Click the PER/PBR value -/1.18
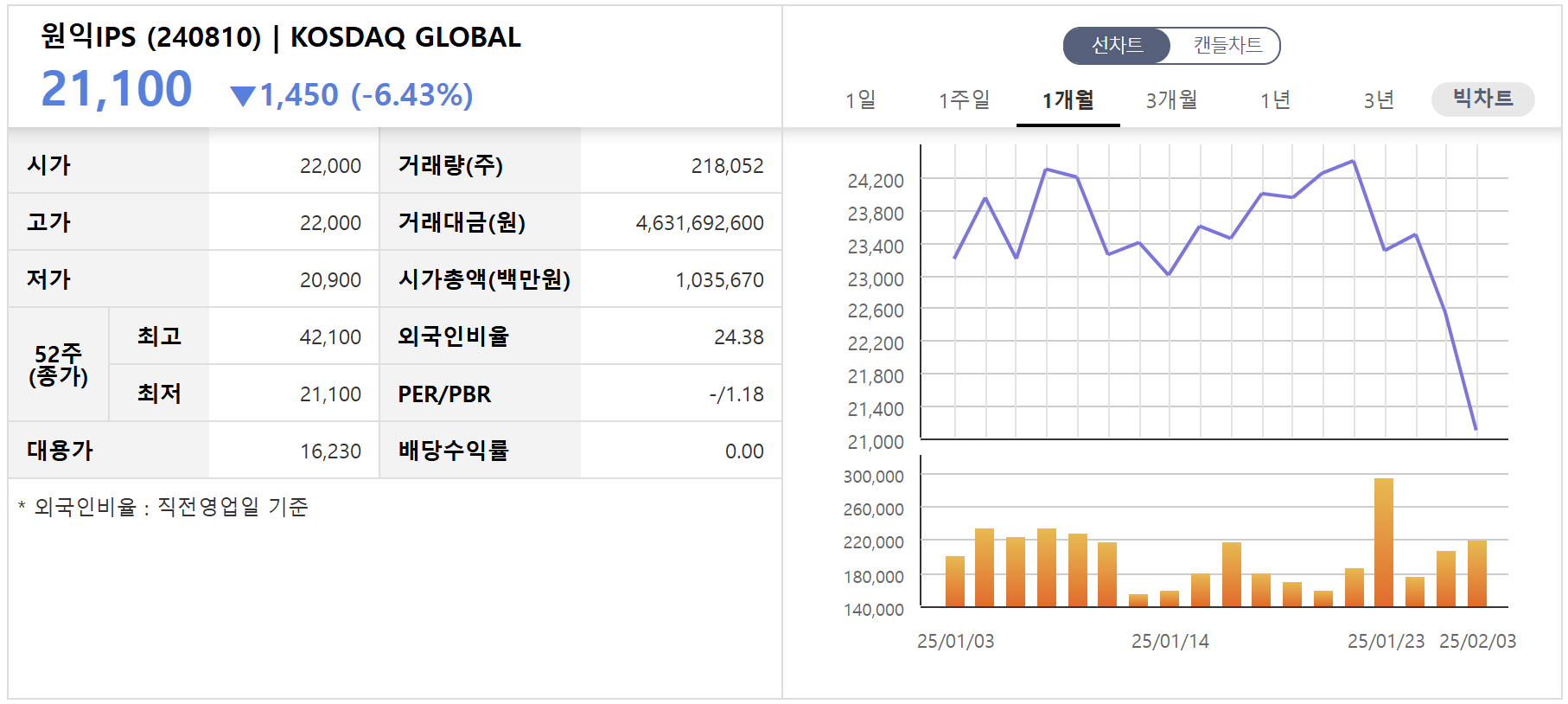The width and height of the screenshot is (1568, 704). (x=736, y=394)
